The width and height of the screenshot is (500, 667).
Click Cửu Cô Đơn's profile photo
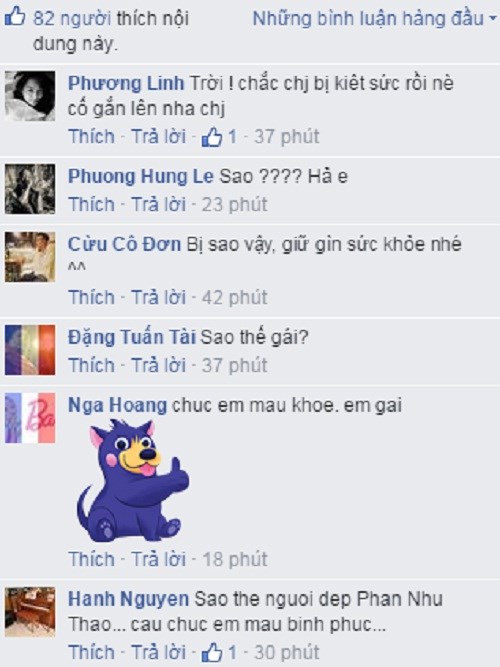coord(30,257)
